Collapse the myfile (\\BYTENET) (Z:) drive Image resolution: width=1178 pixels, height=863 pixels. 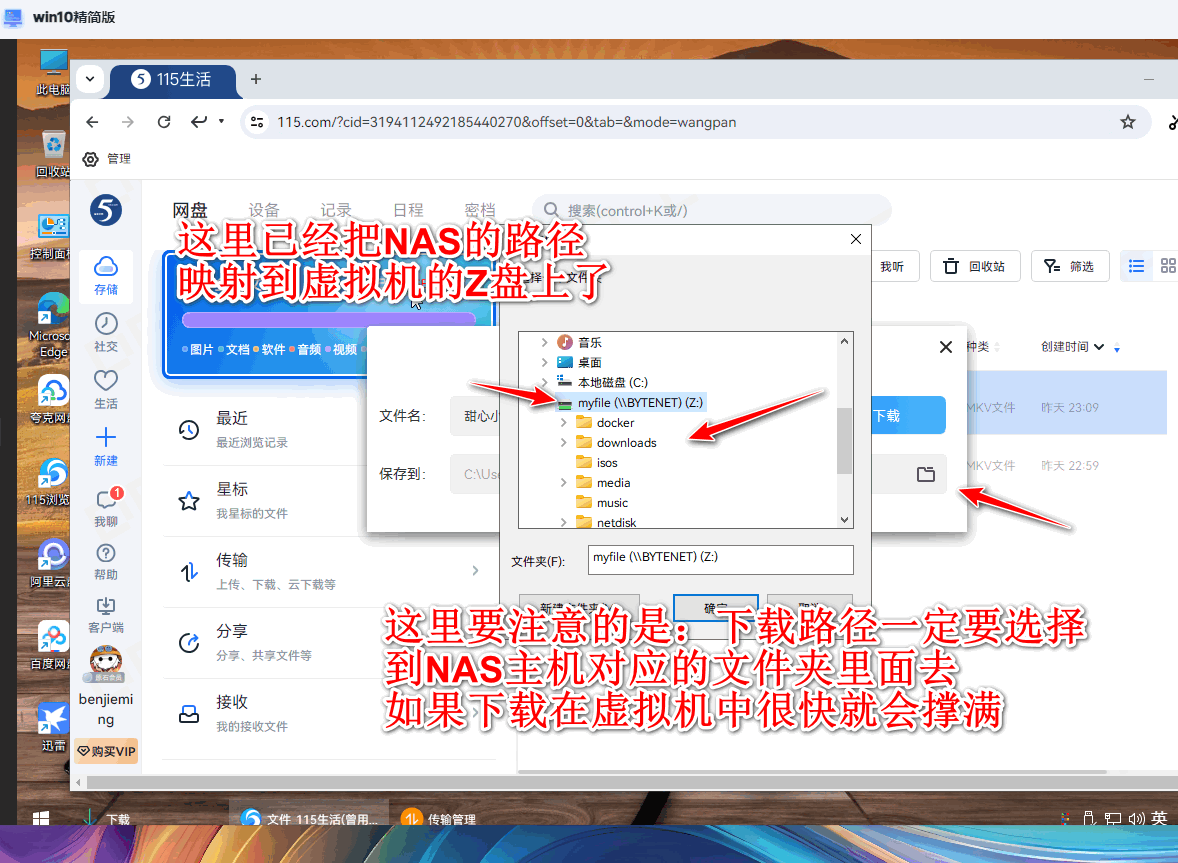click(544, 403)
